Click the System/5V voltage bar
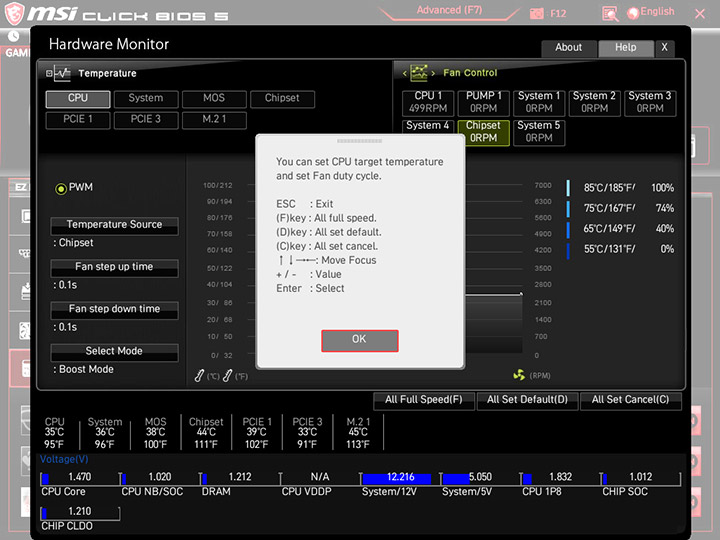The image size is (720, 540). [480, 478]
